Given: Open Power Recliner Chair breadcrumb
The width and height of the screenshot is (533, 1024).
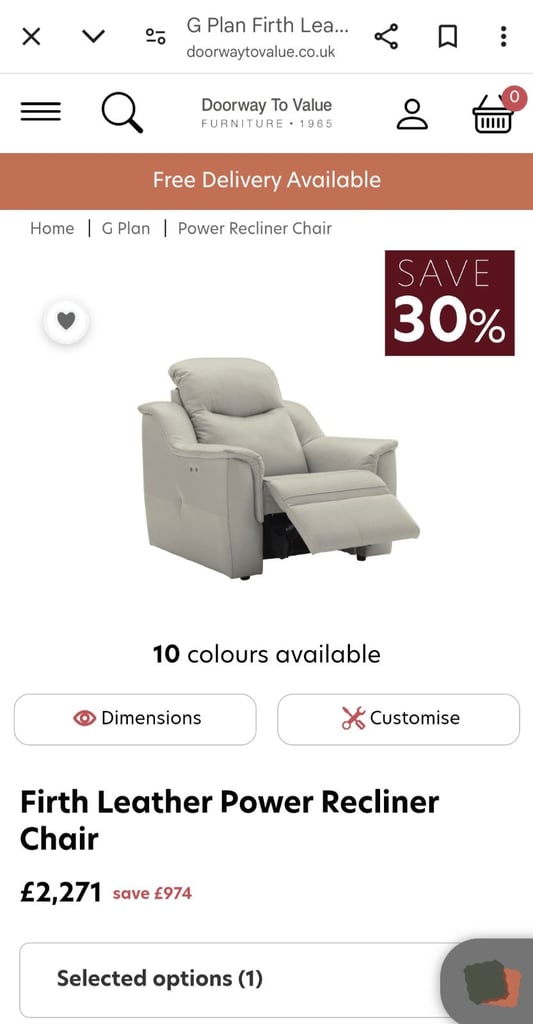Looking at the screenshot, I should 255,229.
